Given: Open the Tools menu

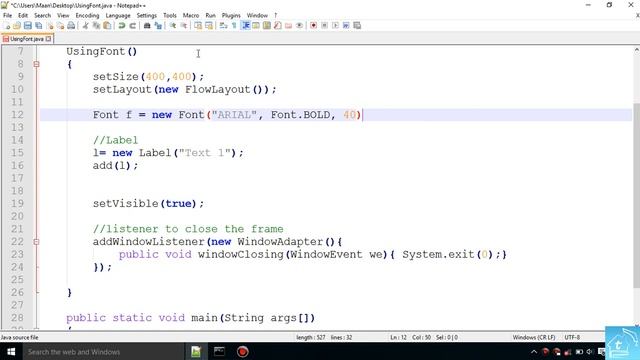Looking at the screenshot, I should pyautogui.click(x=170, y=16).
